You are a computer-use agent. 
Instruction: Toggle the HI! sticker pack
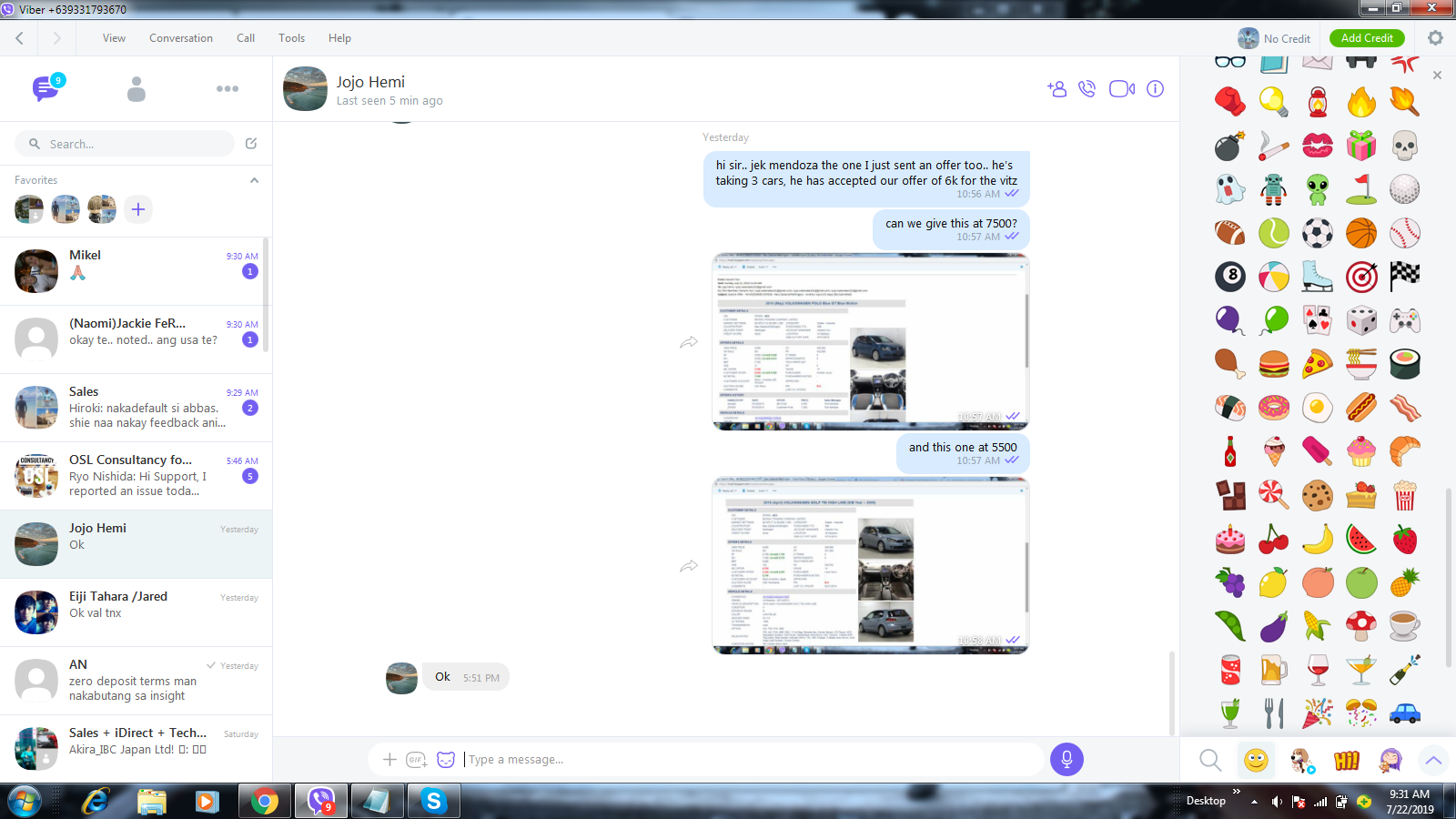point(1346,760)
